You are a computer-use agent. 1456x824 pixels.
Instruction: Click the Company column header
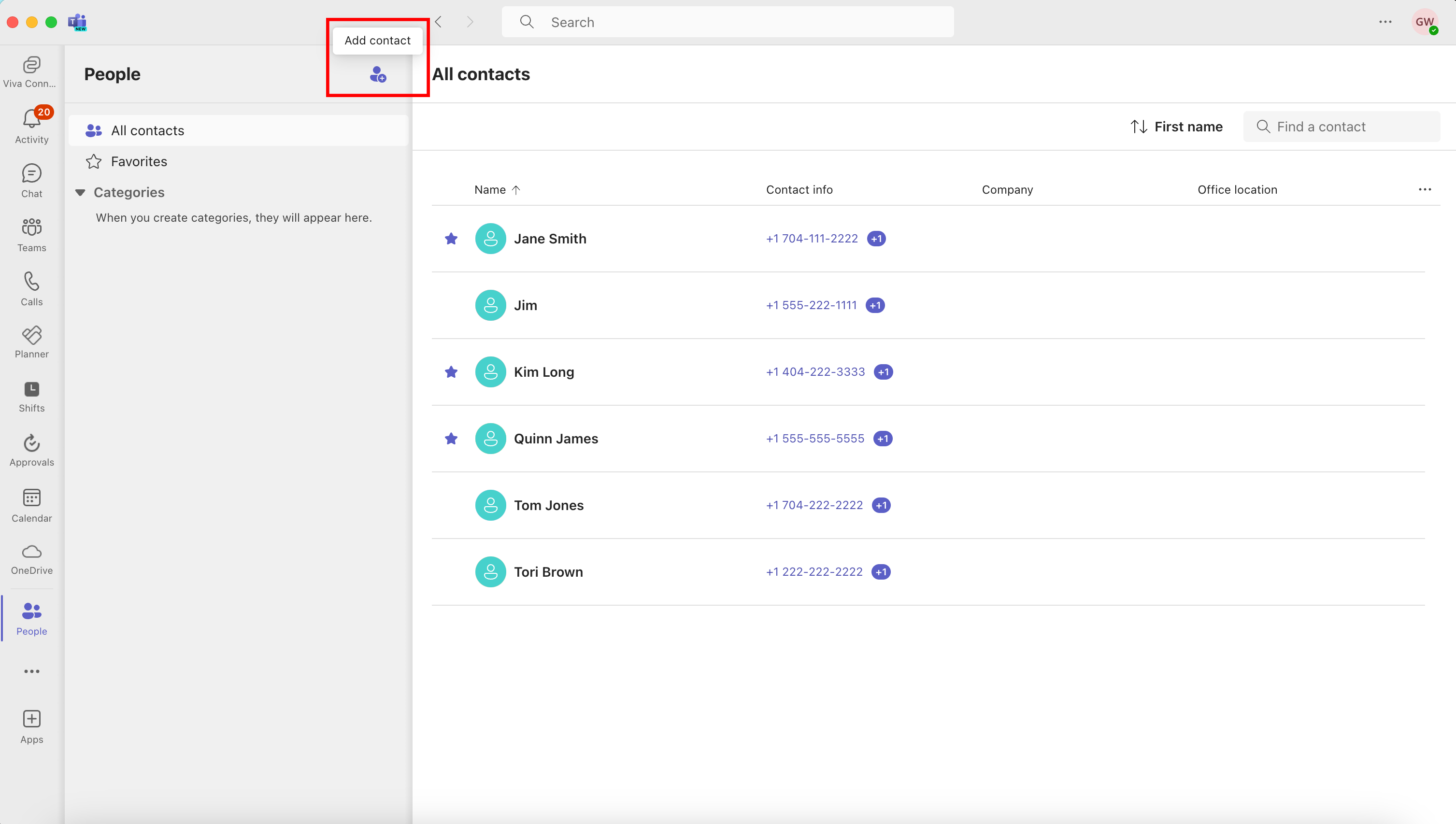click(x=1007, y=190)
